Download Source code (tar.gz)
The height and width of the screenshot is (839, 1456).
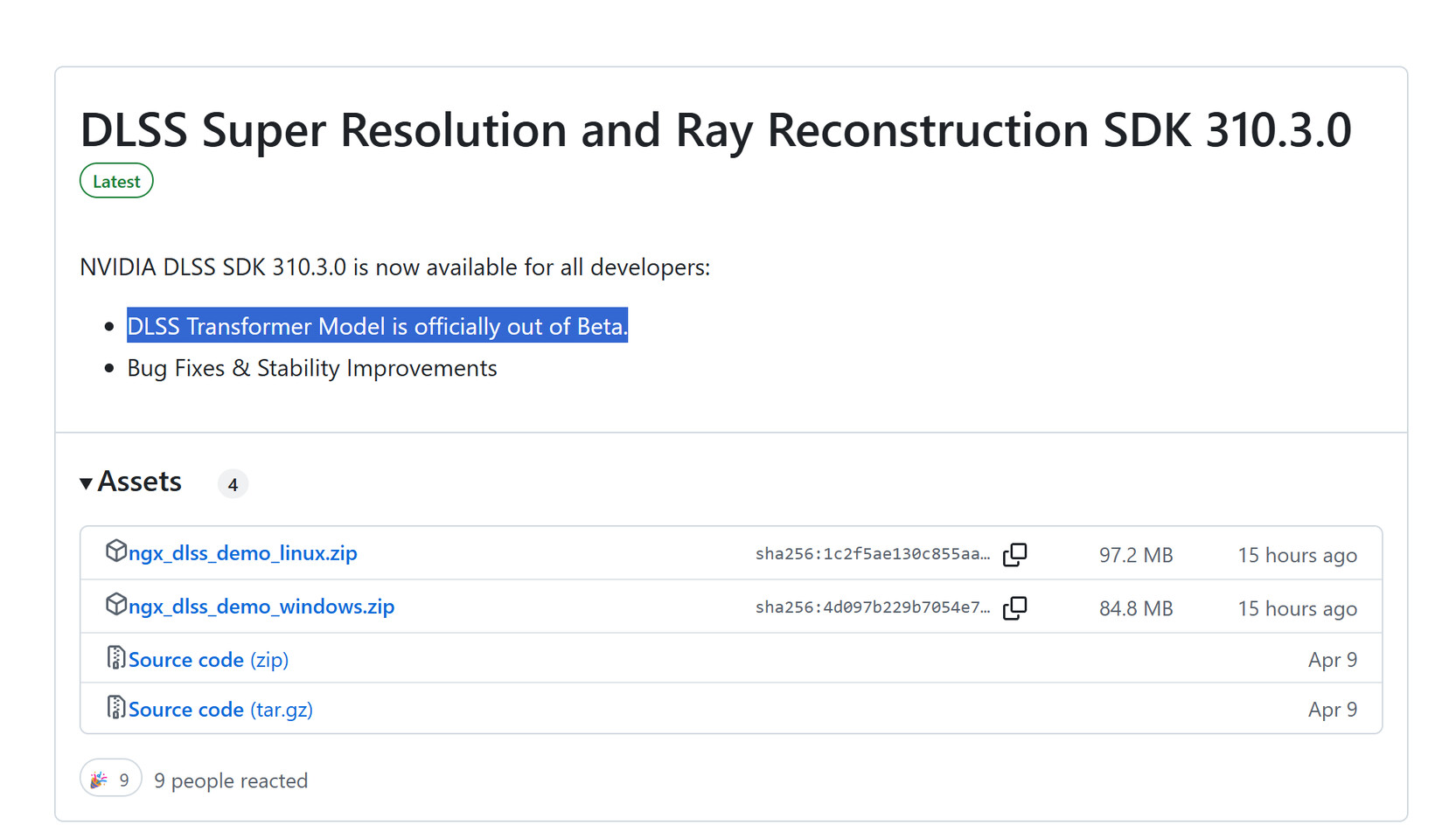click(x=220, y=710)
